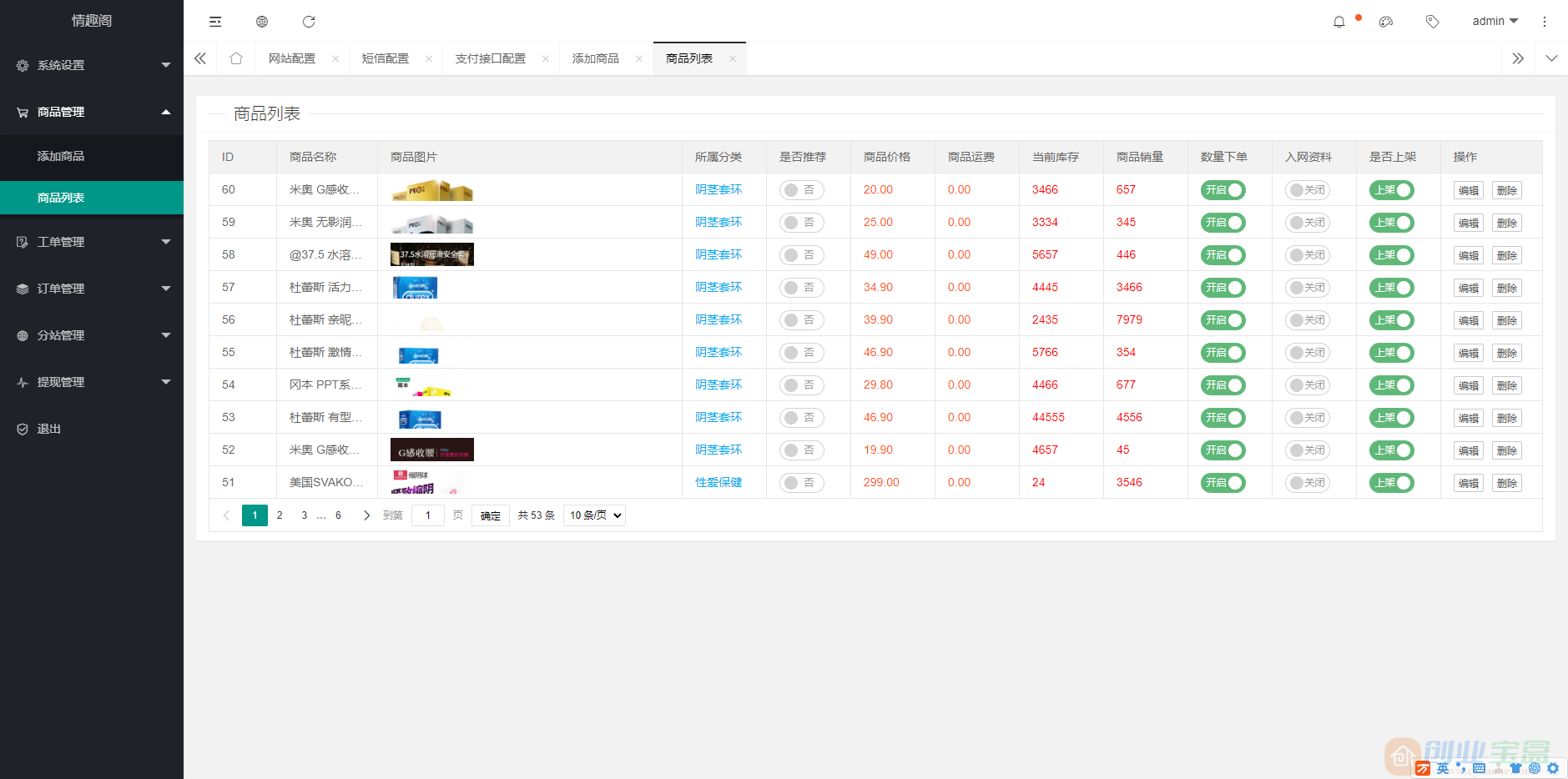This screenshot has height=779, width=1568.
Task: Open the admin account dropdown
Action: point(1495,21)
